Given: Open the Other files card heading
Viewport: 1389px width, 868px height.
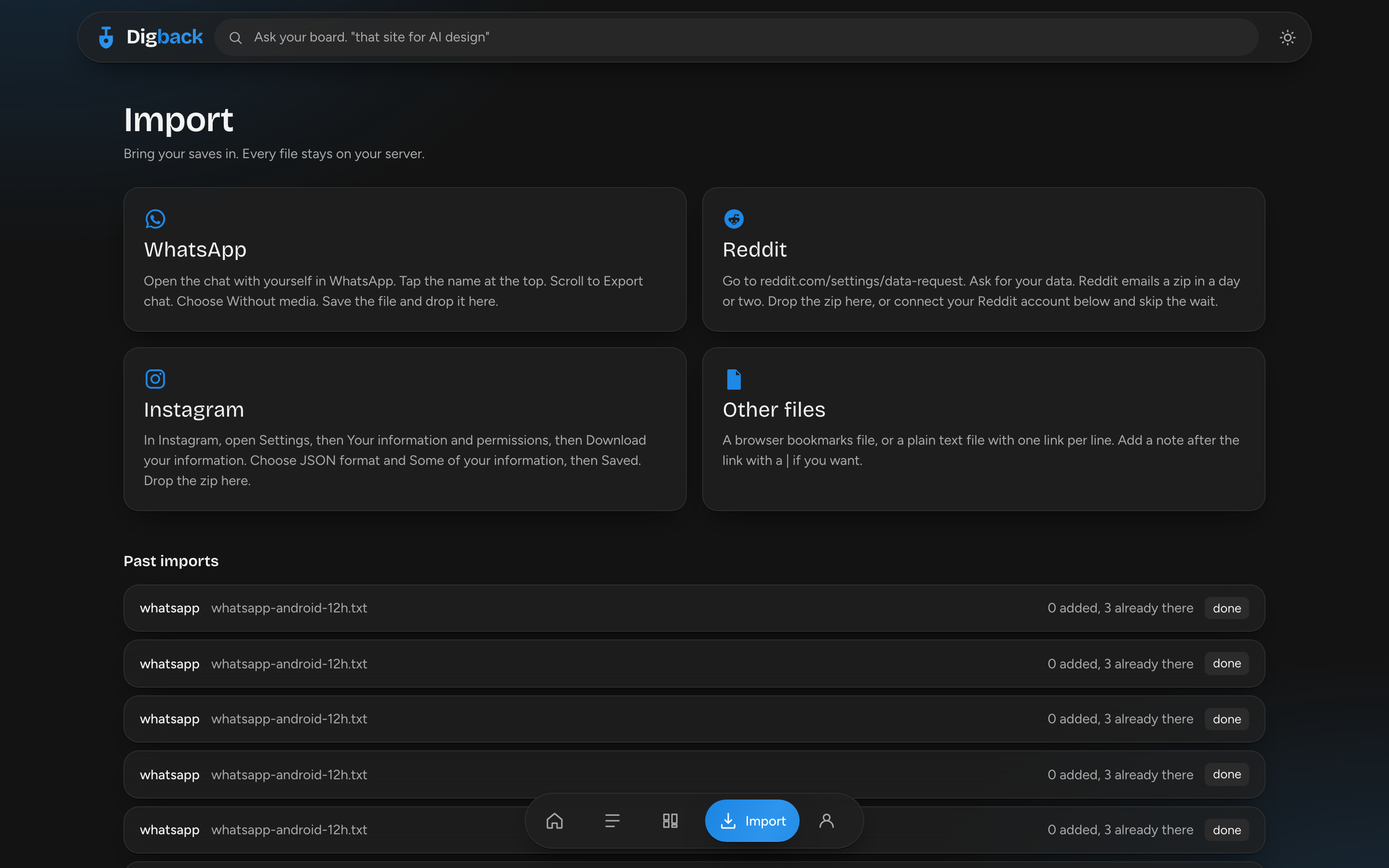Looking at the screenshot, I should point(774,410).
